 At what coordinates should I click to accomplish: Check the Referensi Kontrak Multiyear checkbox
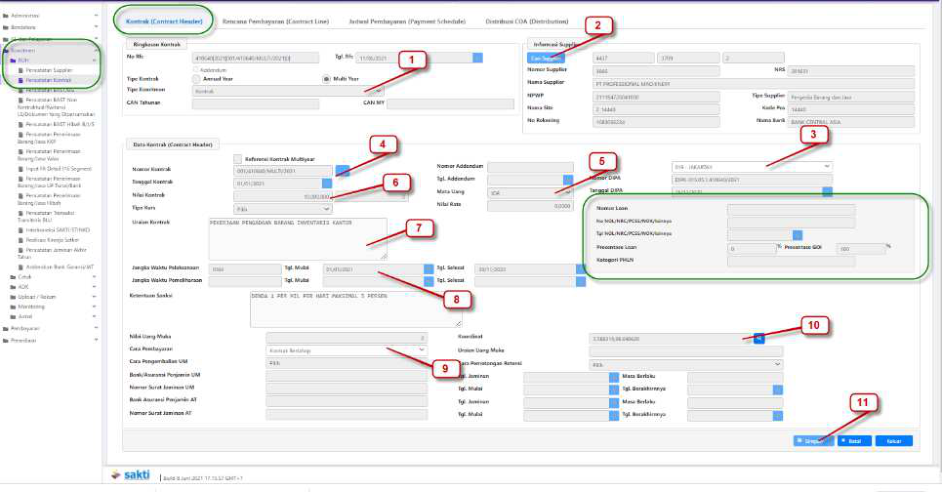coord(237,158)
